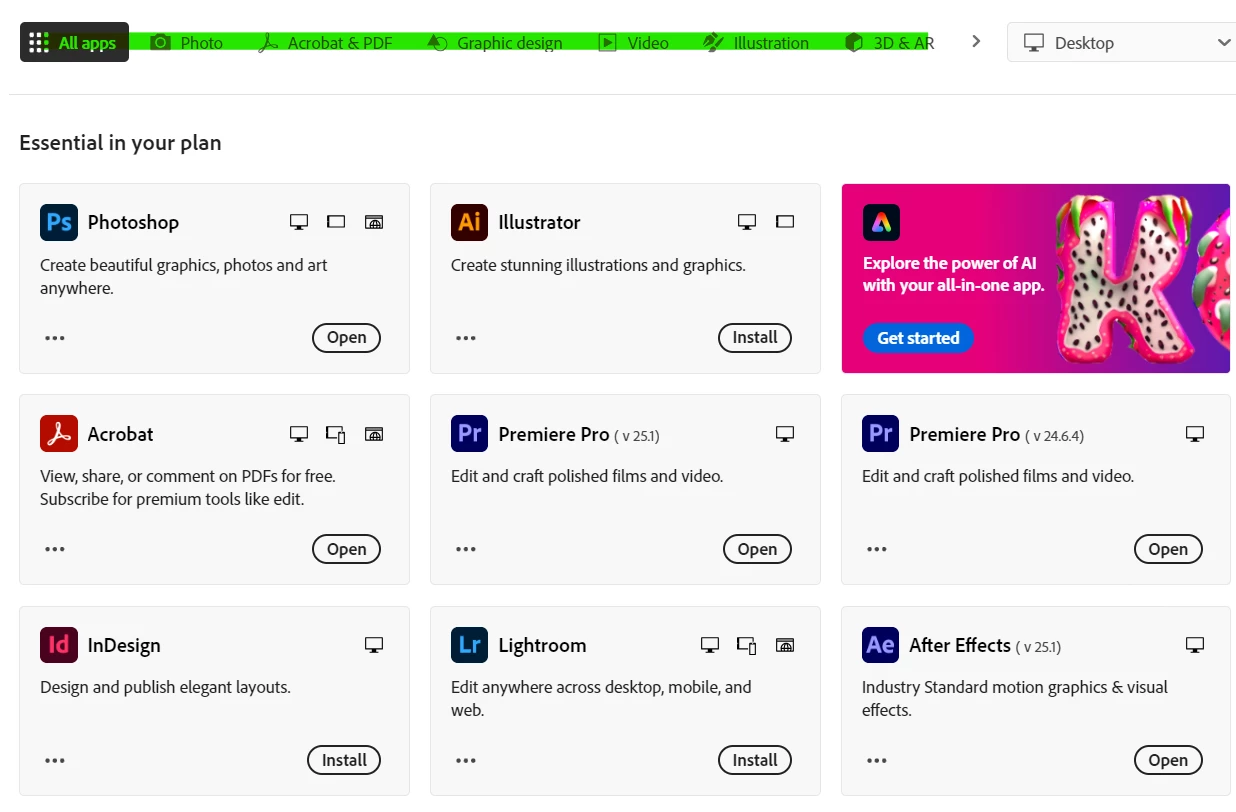Click 'Design and publish elegant layouts.' text
1236x812 pixels.
tap(165, 688)
